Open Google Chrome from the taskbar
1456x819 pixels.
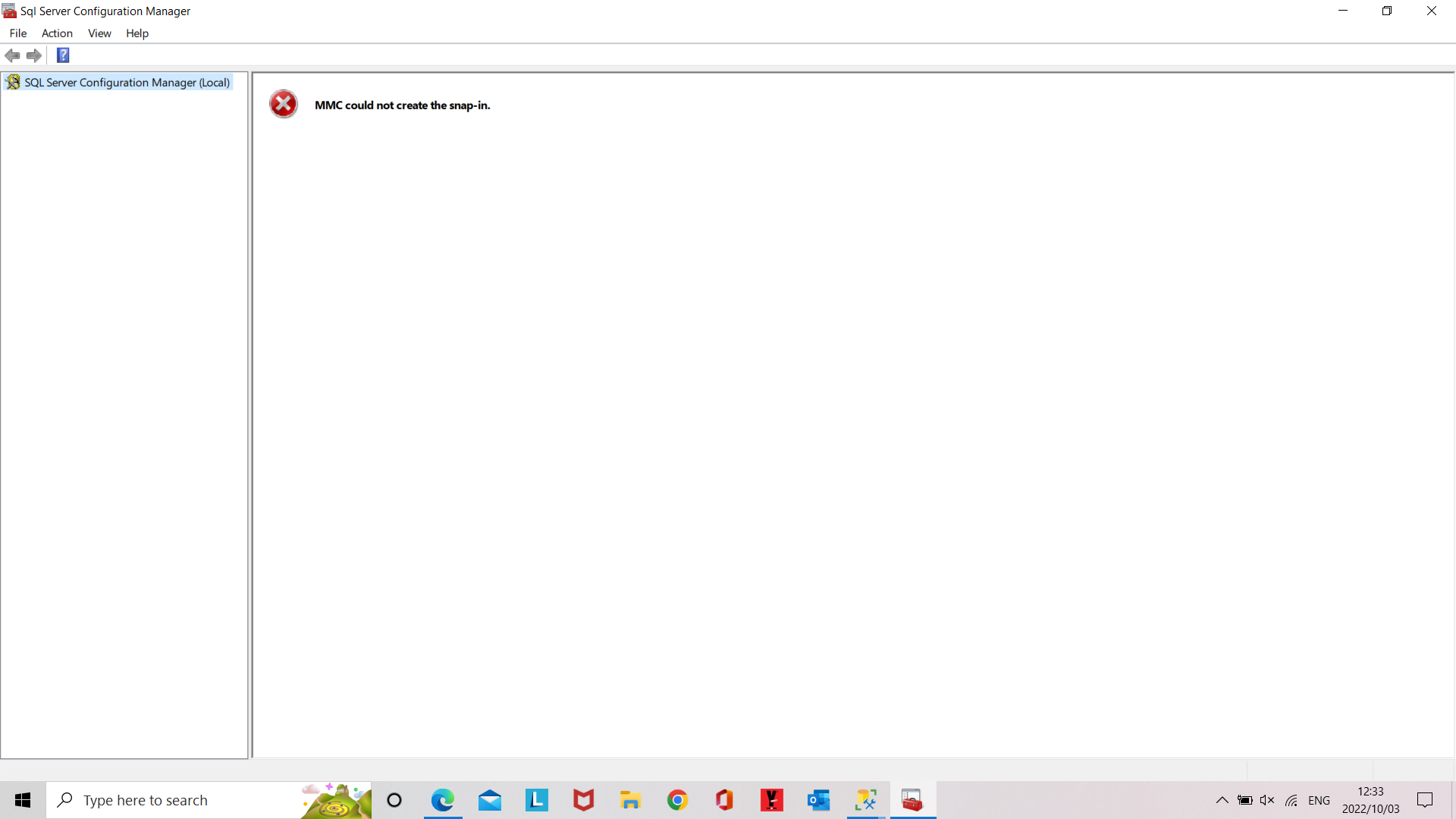pos(677,800)
